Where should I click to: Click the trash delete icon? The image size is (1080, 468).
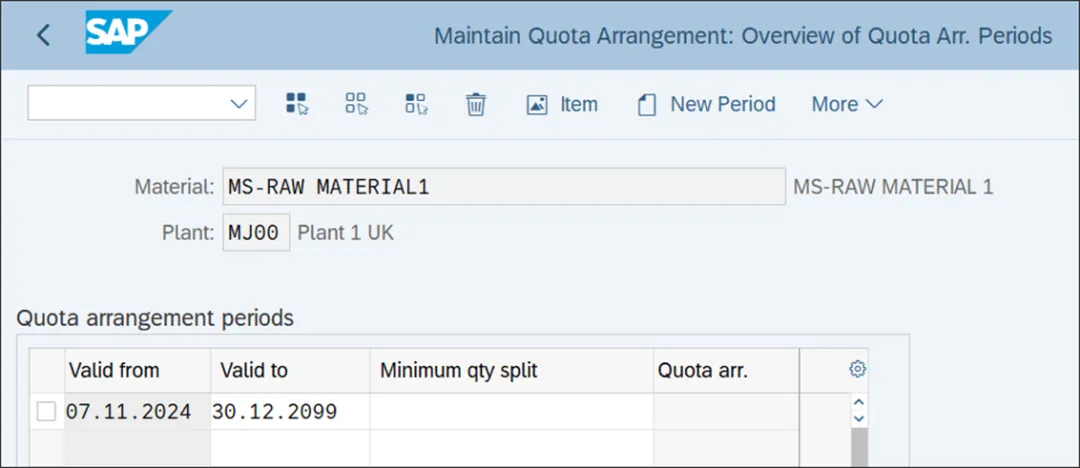click(x=476, y=104)
